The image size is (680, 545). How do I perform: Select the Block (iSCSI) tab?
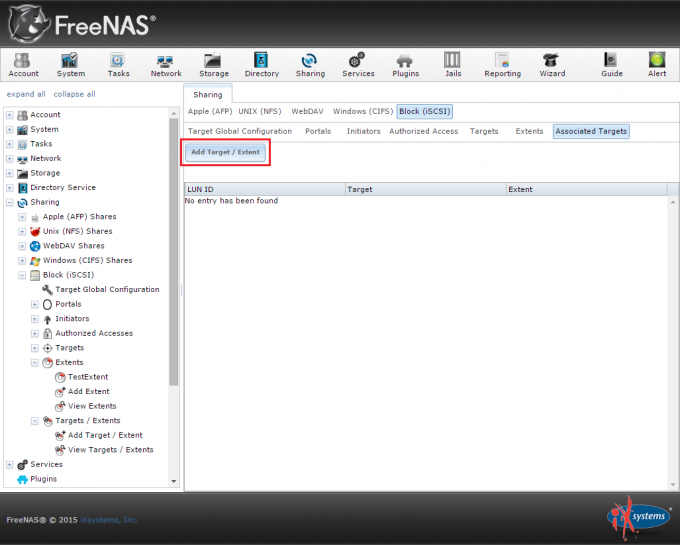[x=425, y=111]
